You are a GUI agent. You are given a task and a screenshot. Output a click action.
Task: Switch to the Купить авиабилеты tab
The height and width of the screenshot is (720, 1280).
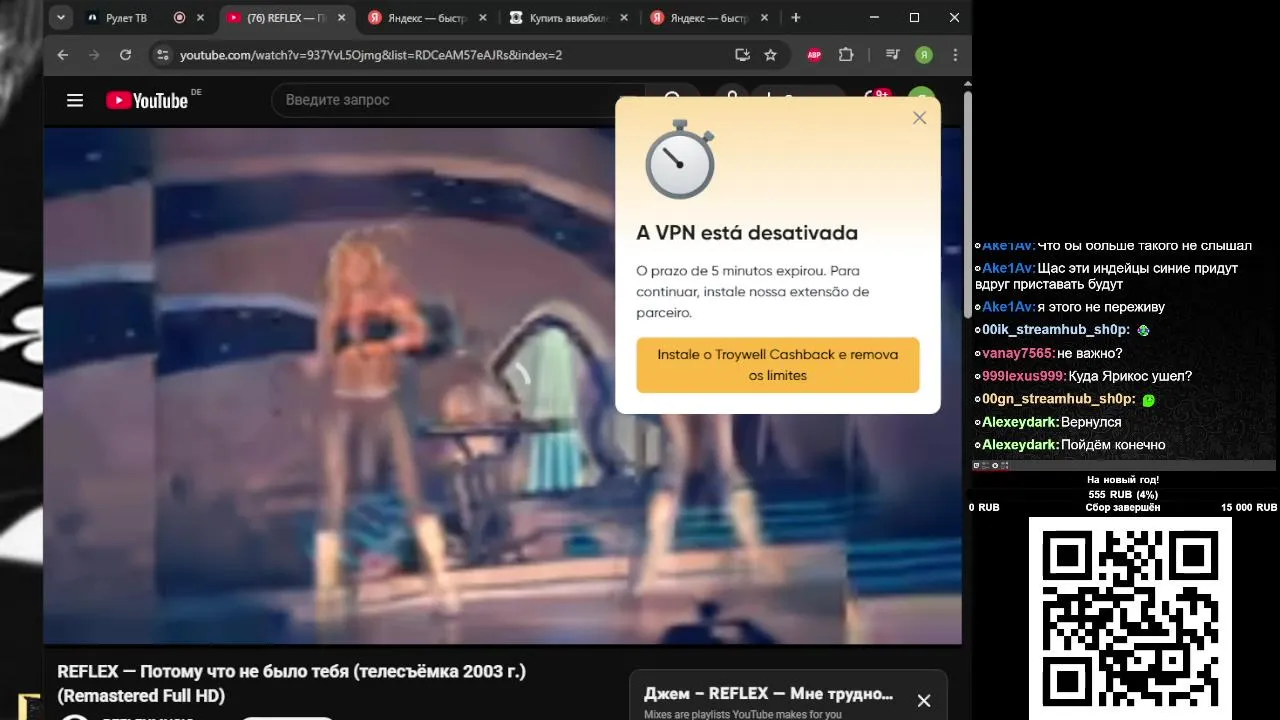[567, 18]
